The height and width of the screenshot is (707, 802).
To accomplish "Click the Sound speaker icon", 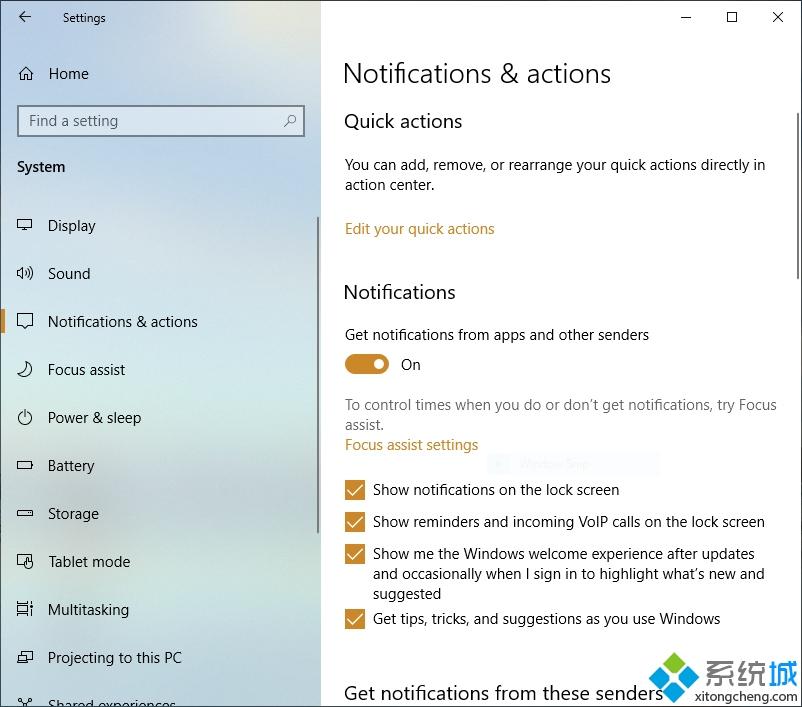I will click(x=25, y=273).
